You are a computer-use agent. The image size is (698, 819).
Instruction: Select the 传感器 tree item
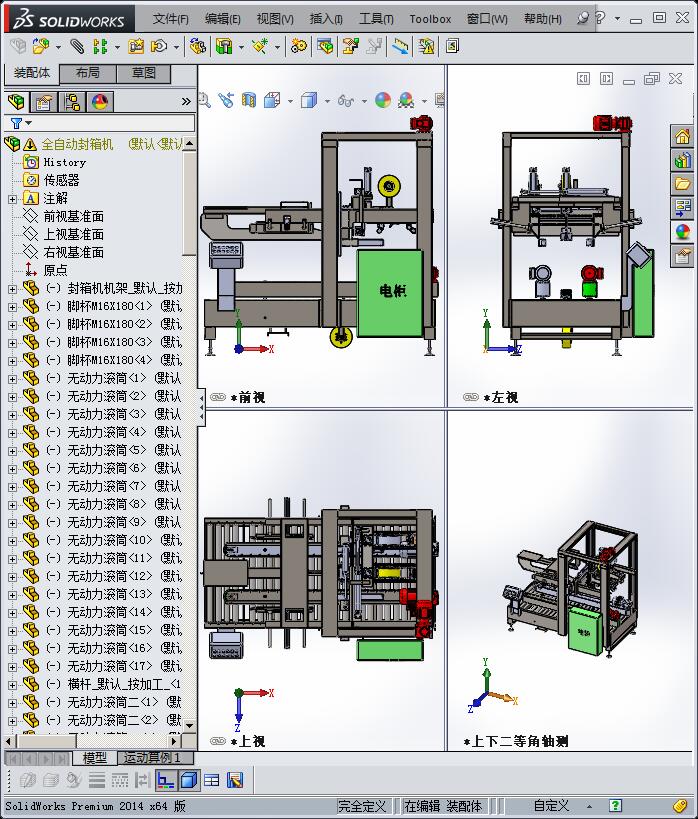click(x=61, y=180)
